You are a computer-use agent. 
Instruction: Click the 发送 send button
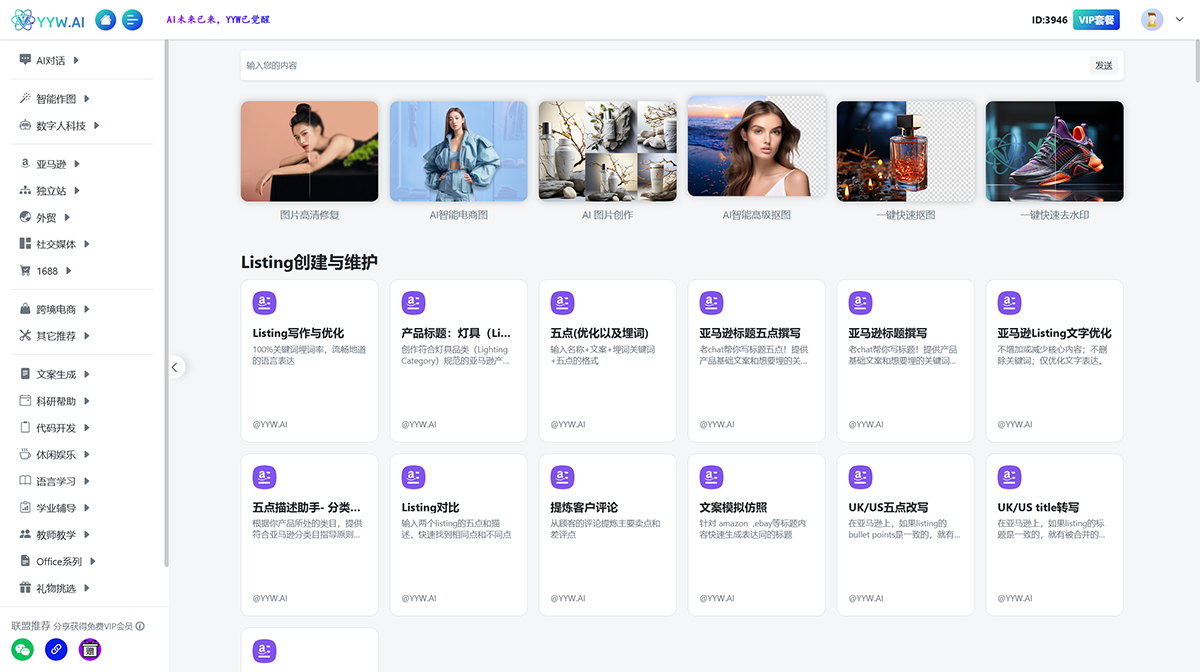[1103, 65]
